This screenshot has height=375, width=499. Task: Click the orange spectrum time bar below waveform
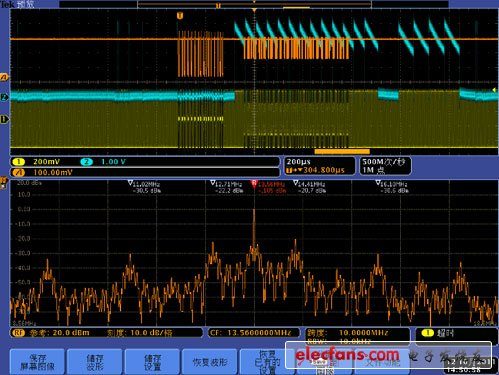click(342, 152)
